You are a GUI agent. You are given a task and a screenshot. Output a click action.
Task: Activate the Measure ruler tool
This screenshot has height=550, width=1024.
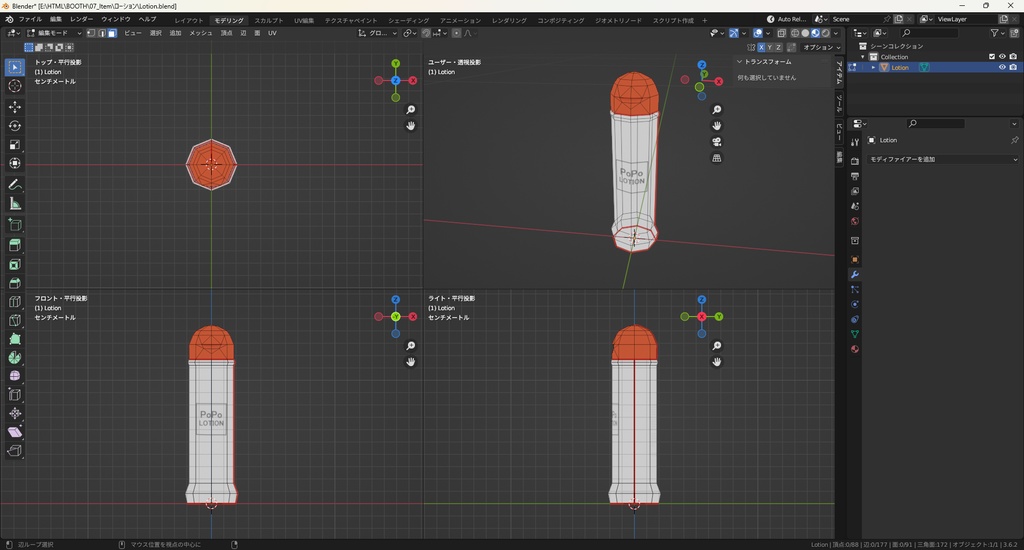click(15, 204)
